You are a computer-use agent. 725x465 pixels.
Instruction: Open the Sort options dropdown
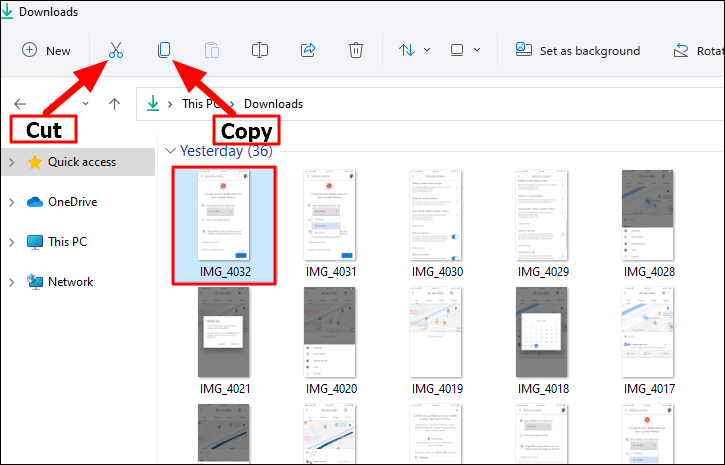414,50
